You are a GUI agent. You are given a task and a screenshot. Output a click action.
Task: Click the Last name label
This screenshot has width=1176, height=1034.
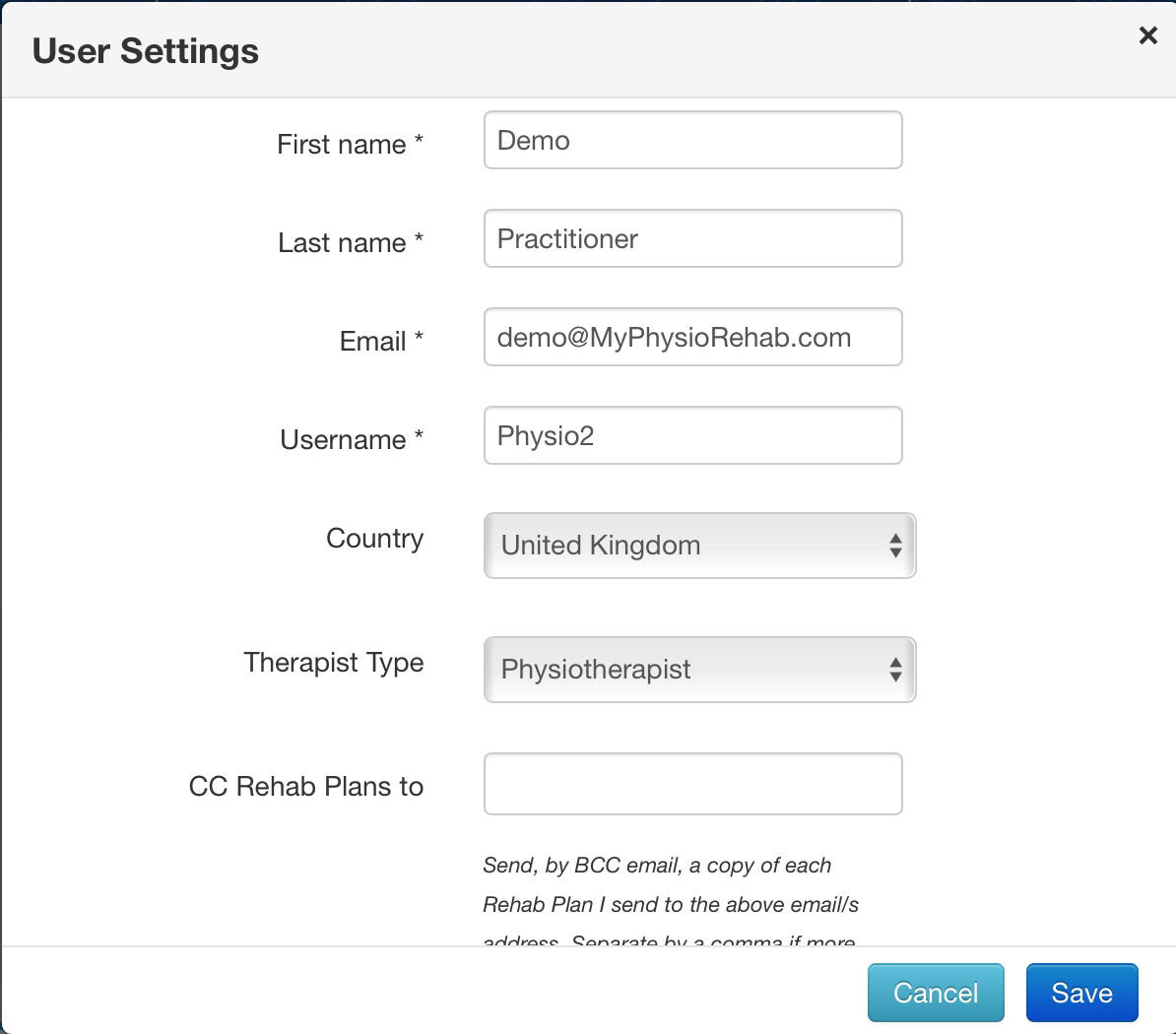click(351, 242)
